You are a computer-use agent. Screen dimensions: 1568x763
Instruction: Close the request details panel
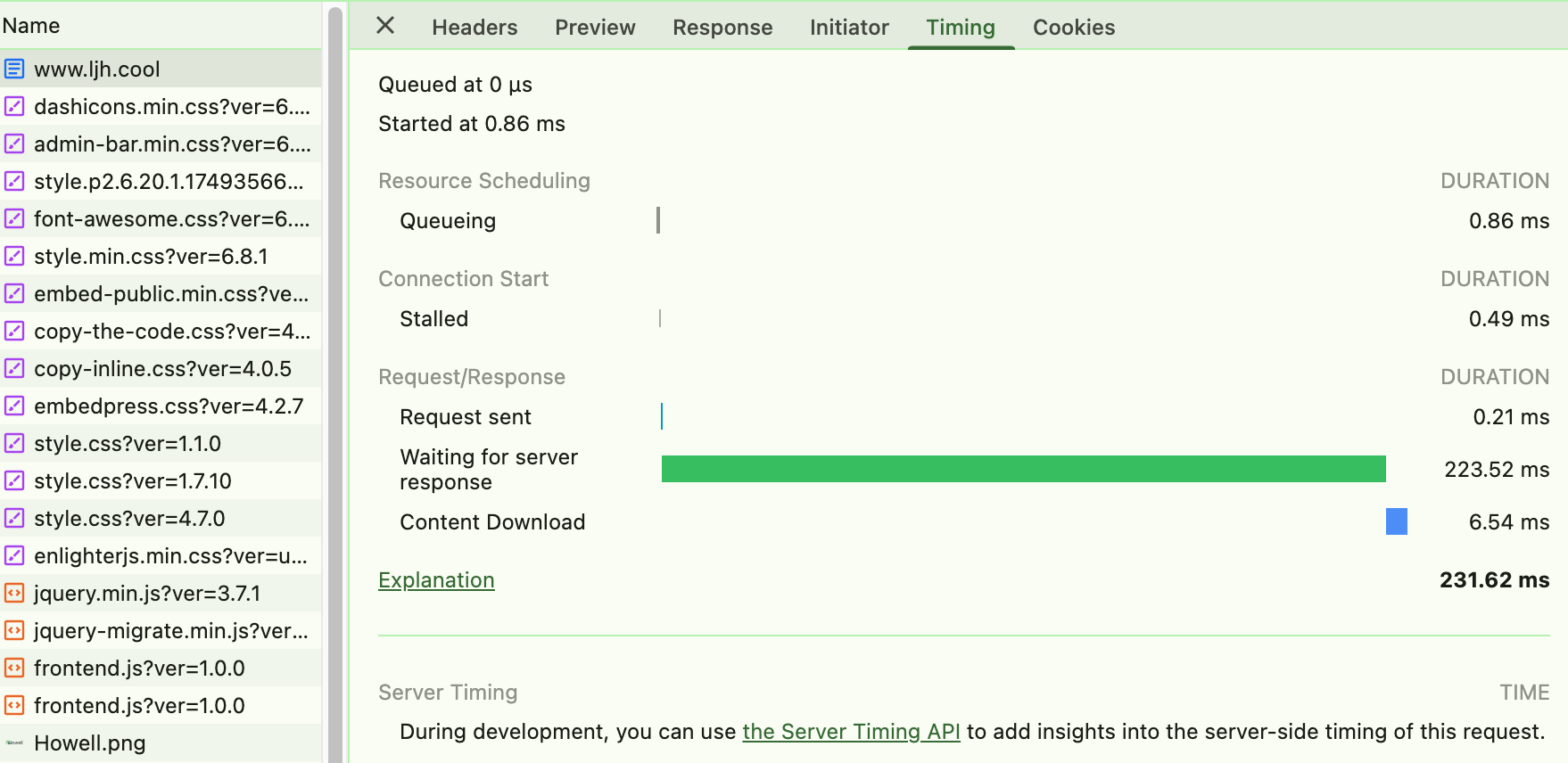(x=385, y=26)
